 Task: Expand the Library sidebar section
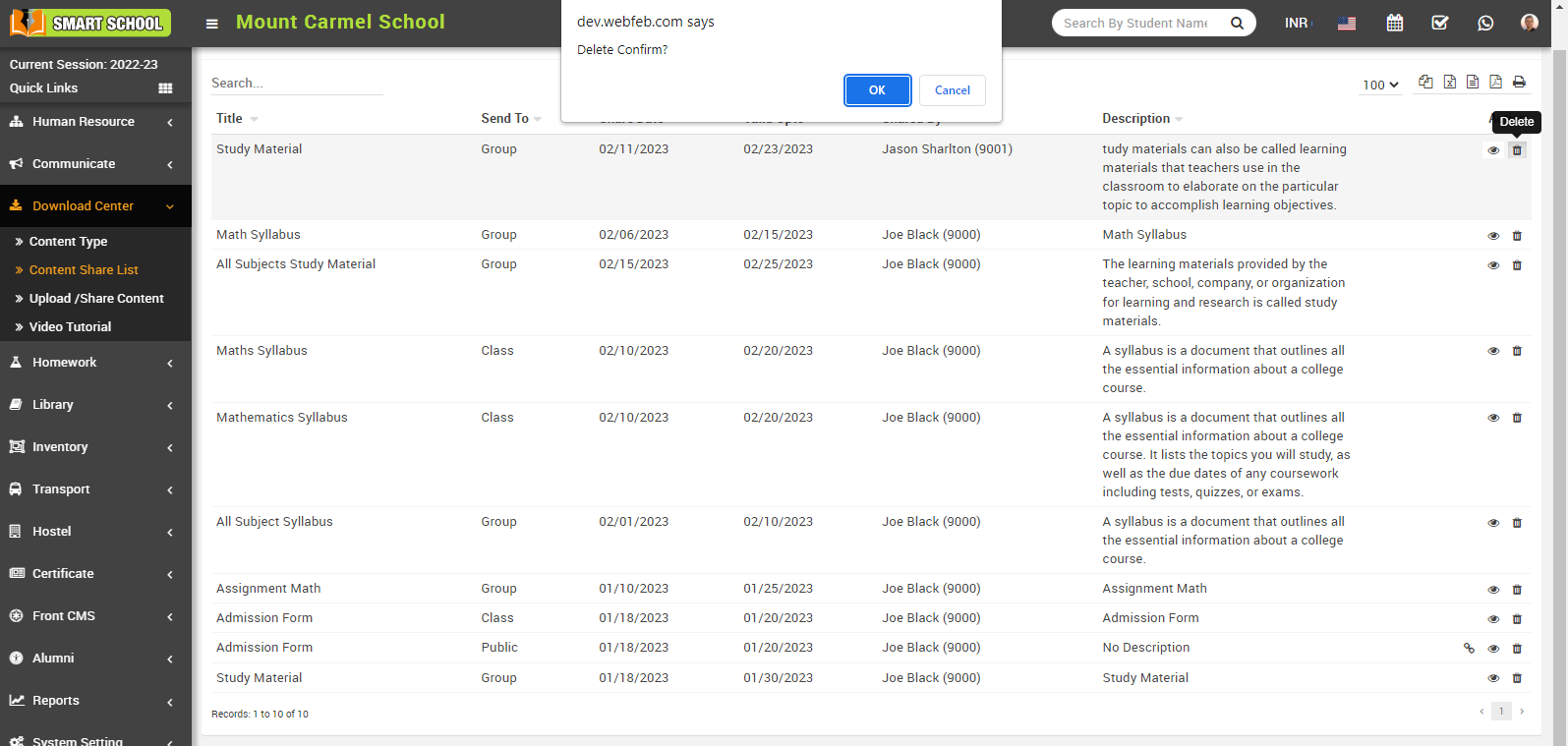point(95,405)
